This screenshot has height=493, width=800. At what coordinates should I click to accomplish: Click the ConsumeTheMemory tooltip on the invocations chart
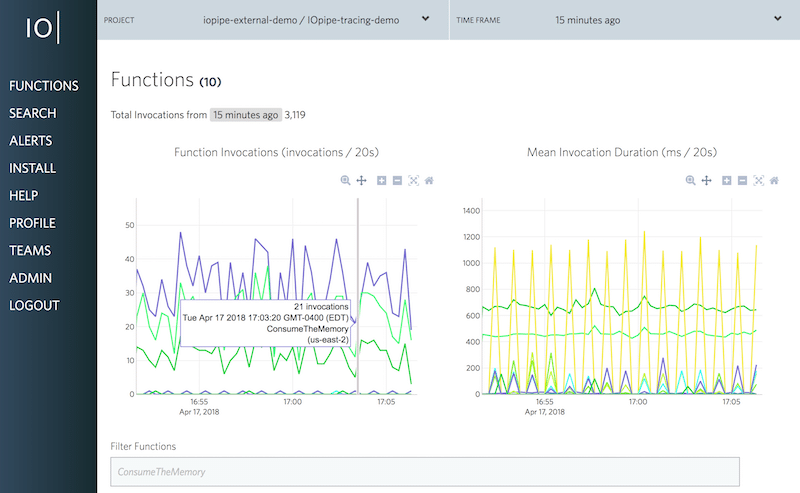pos(265,323)
